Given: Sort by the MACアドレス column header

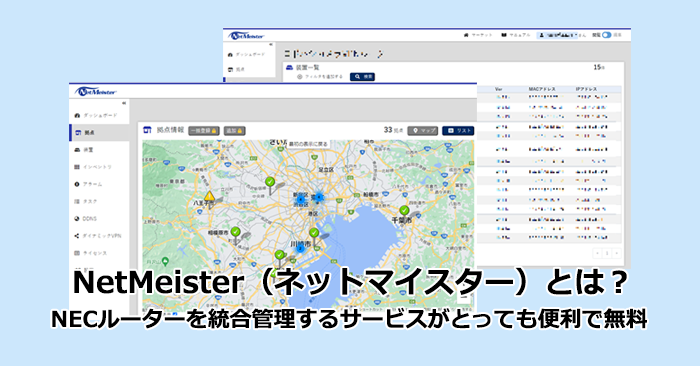Looking at the screenshot, I should [542, 89].
